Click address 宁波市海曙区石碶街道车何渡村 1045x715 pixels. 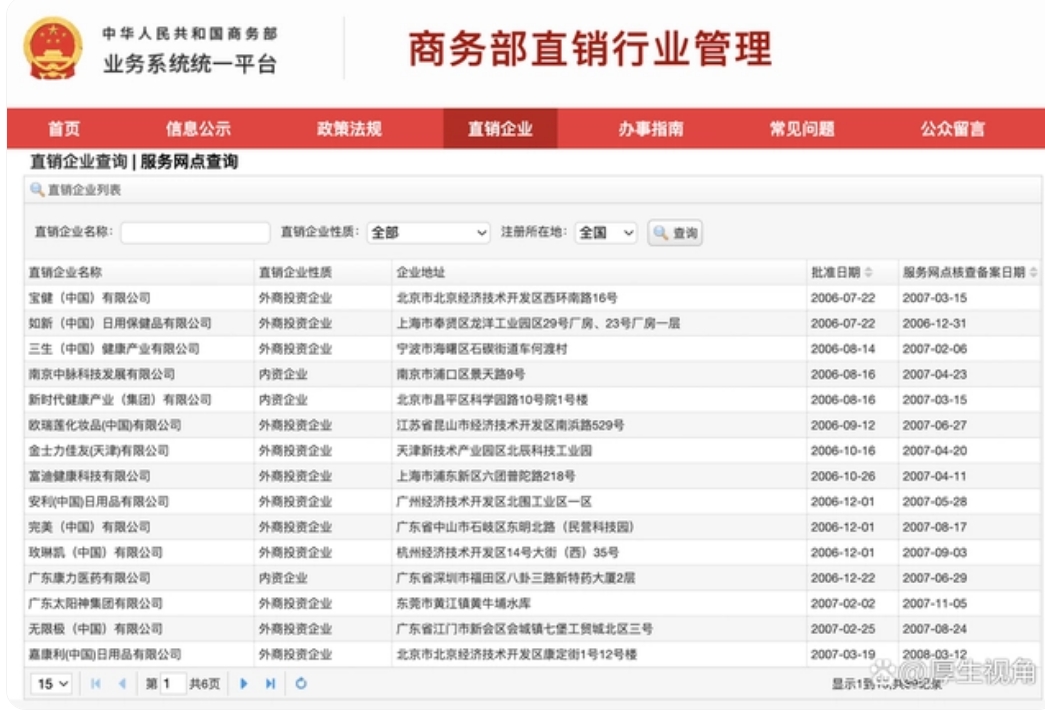pos(482,349)
